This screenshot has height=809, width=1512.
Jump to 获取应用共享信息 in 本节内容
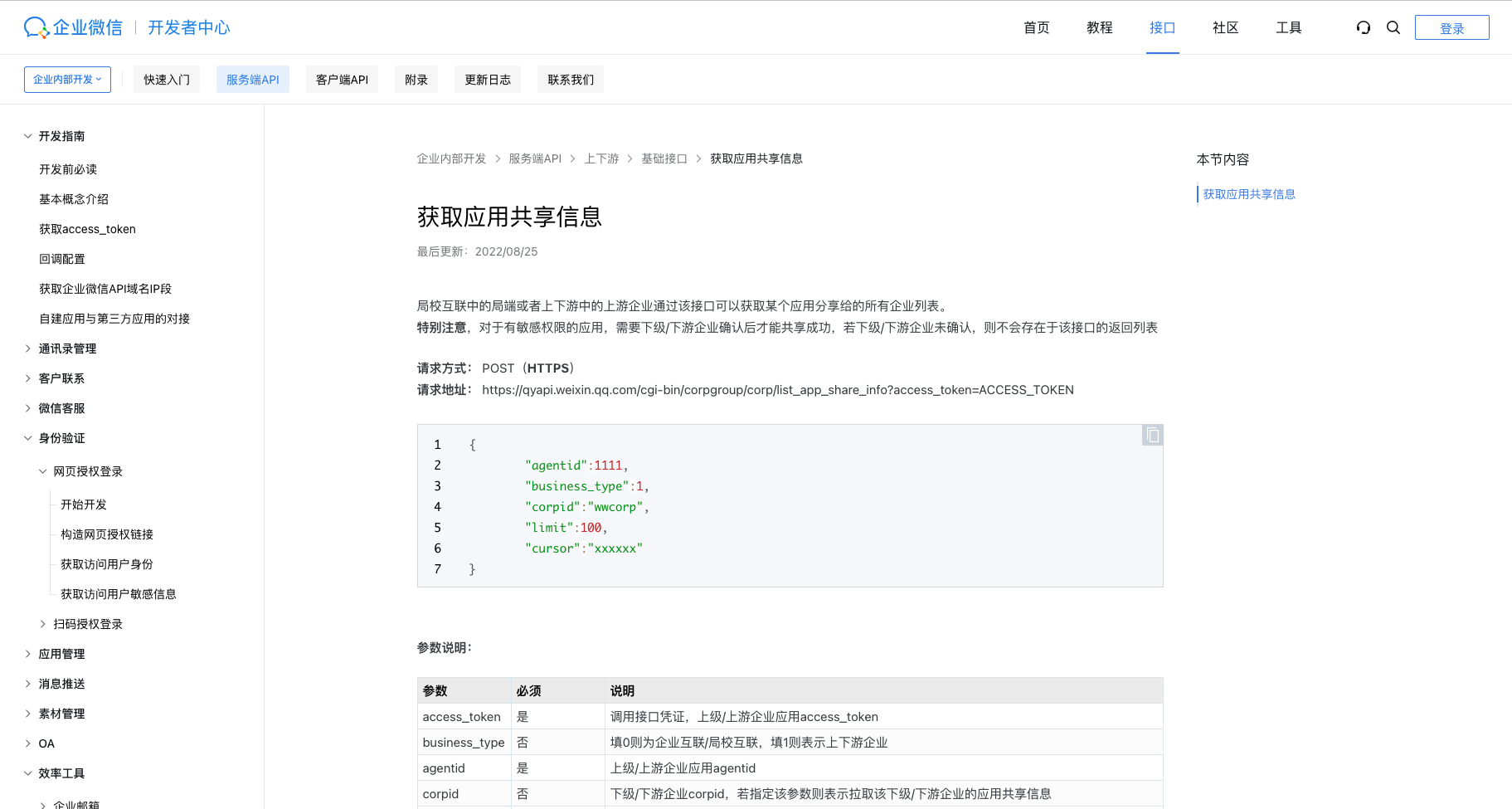1249,194
